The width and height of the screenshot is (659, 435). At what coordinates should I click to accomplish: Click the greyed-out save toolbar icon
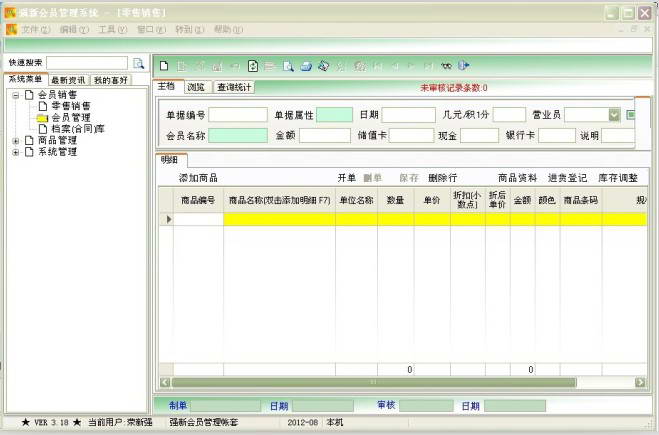[x=217, y=66]
